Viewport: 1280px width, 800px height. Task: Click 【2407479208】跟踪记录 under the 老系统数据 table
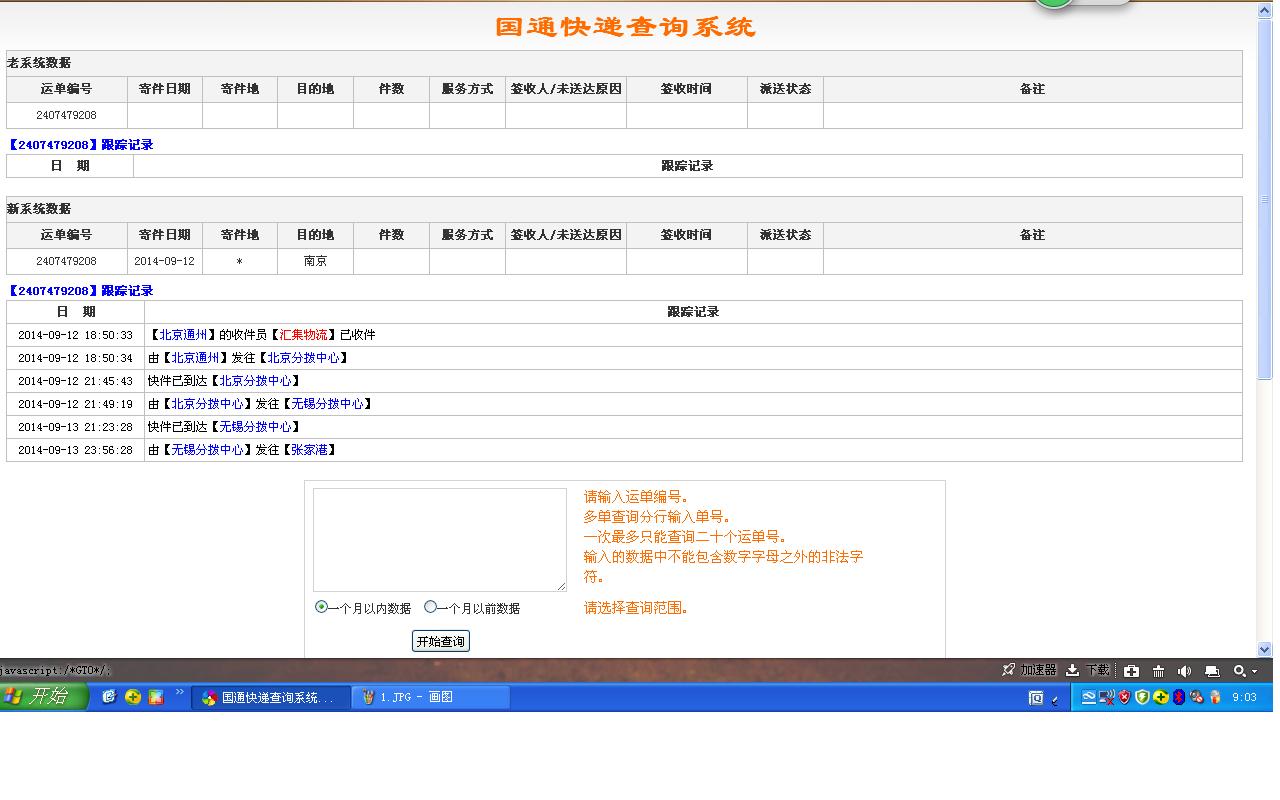pyautogui.click(x=80, y=145)
